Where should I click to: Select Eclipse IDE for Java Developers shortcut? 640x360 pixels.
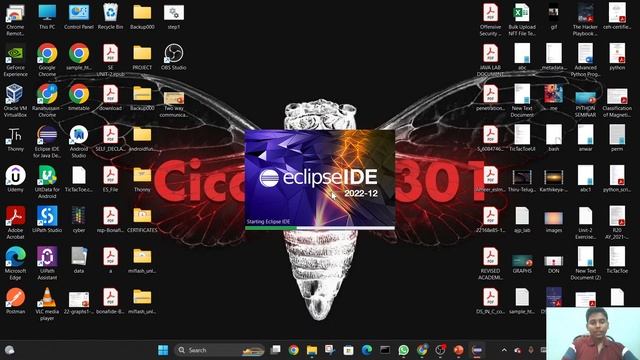point(47,141)
